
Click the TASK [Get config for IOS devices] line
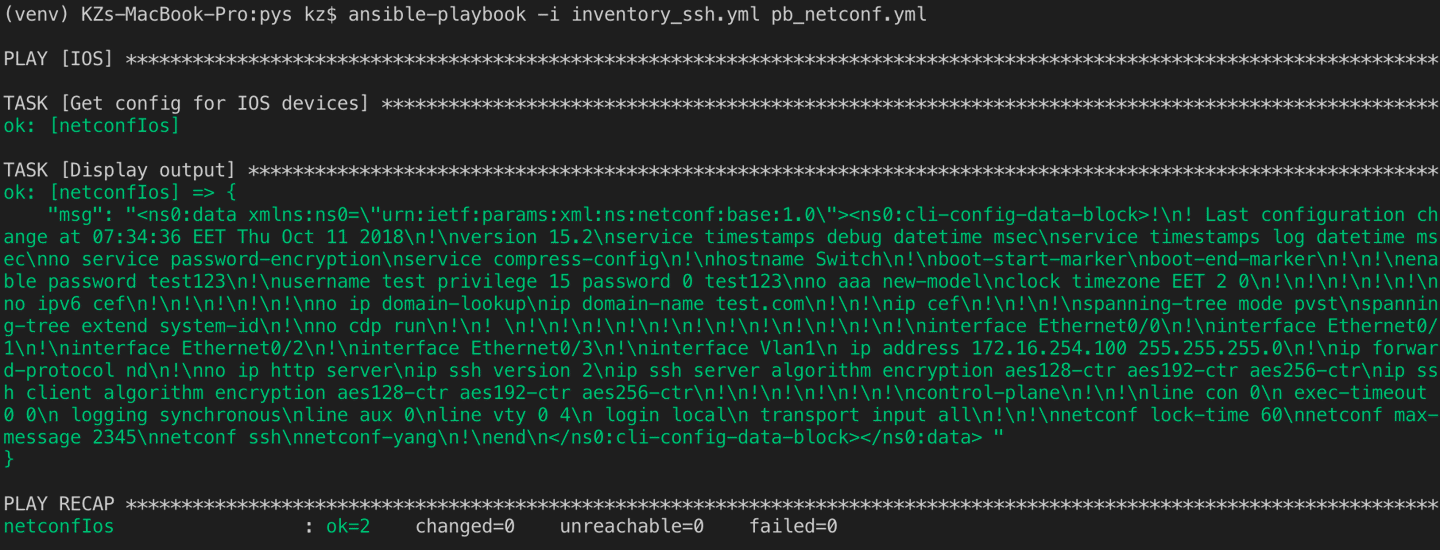tap(720, 104)
